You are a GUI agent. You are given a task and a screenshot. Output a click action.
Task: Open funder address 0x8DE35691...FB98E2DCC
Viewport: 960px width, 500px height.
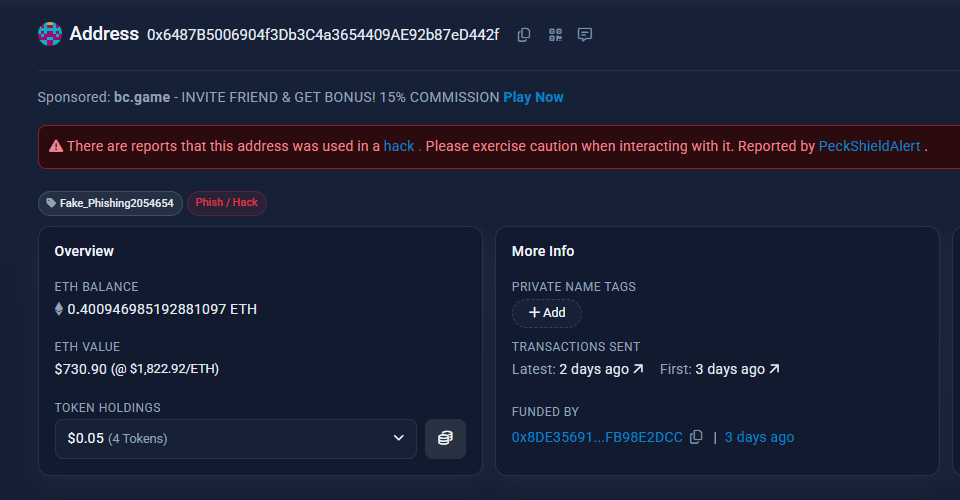coord(597,437)
